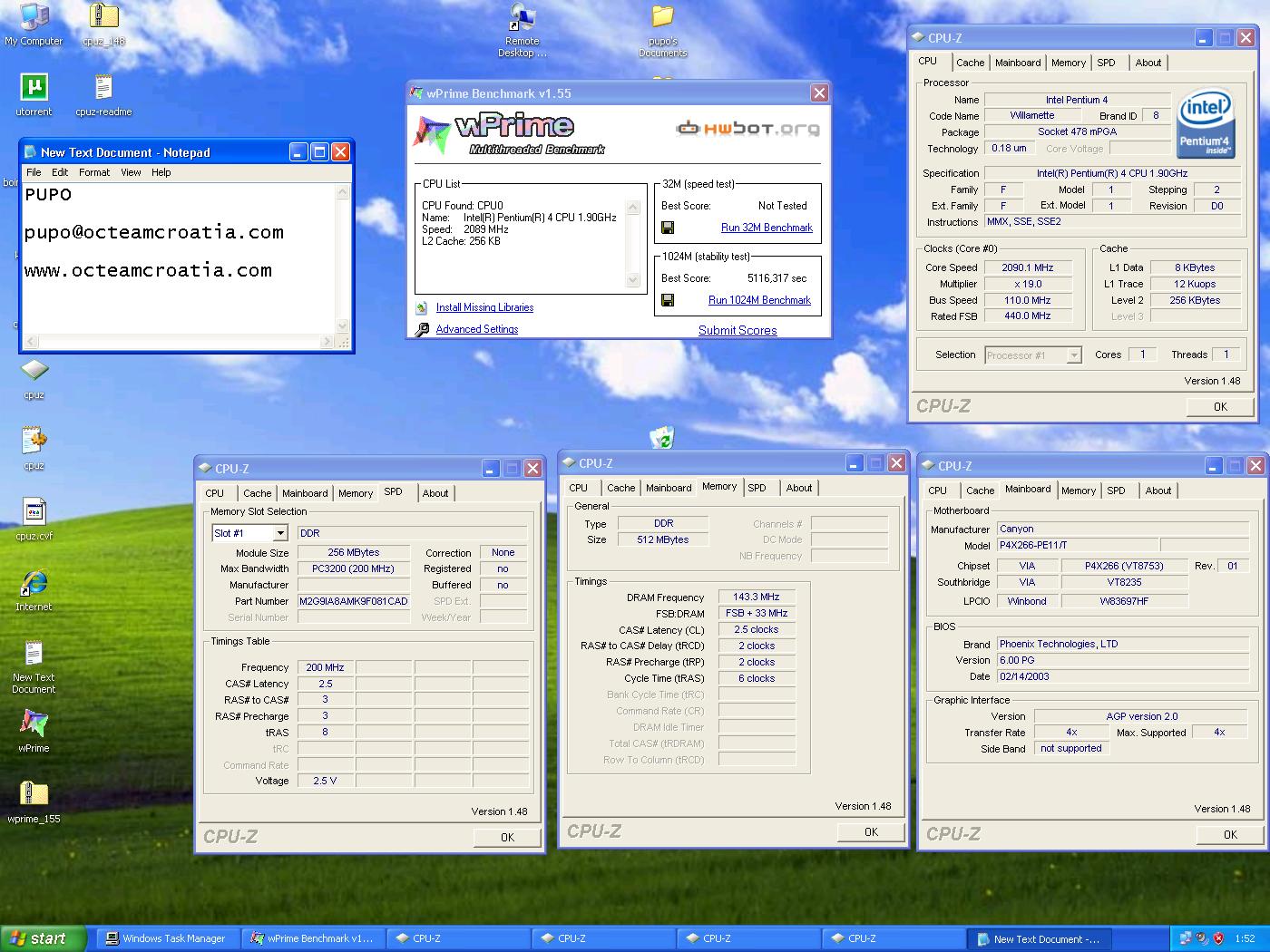Switch to Cache tab in top-right CPU-Z
Screen dimensions: 1270x952
click(x=970, y=63)
